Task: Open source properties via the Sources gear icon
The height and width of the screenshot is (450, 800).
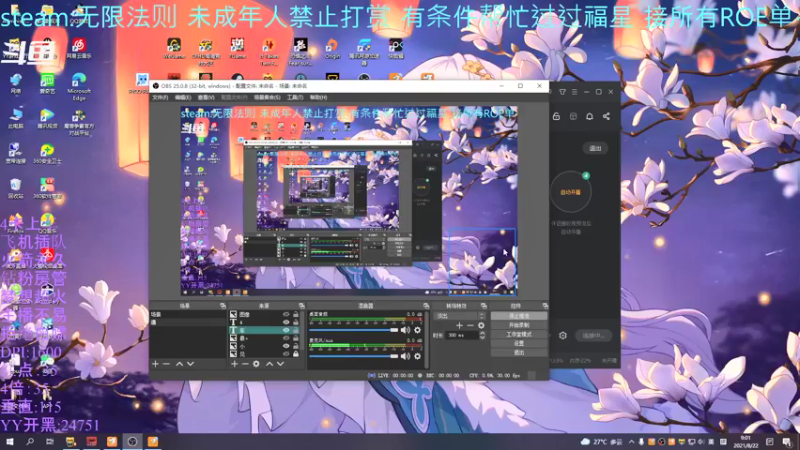Action: click(256, 364)
